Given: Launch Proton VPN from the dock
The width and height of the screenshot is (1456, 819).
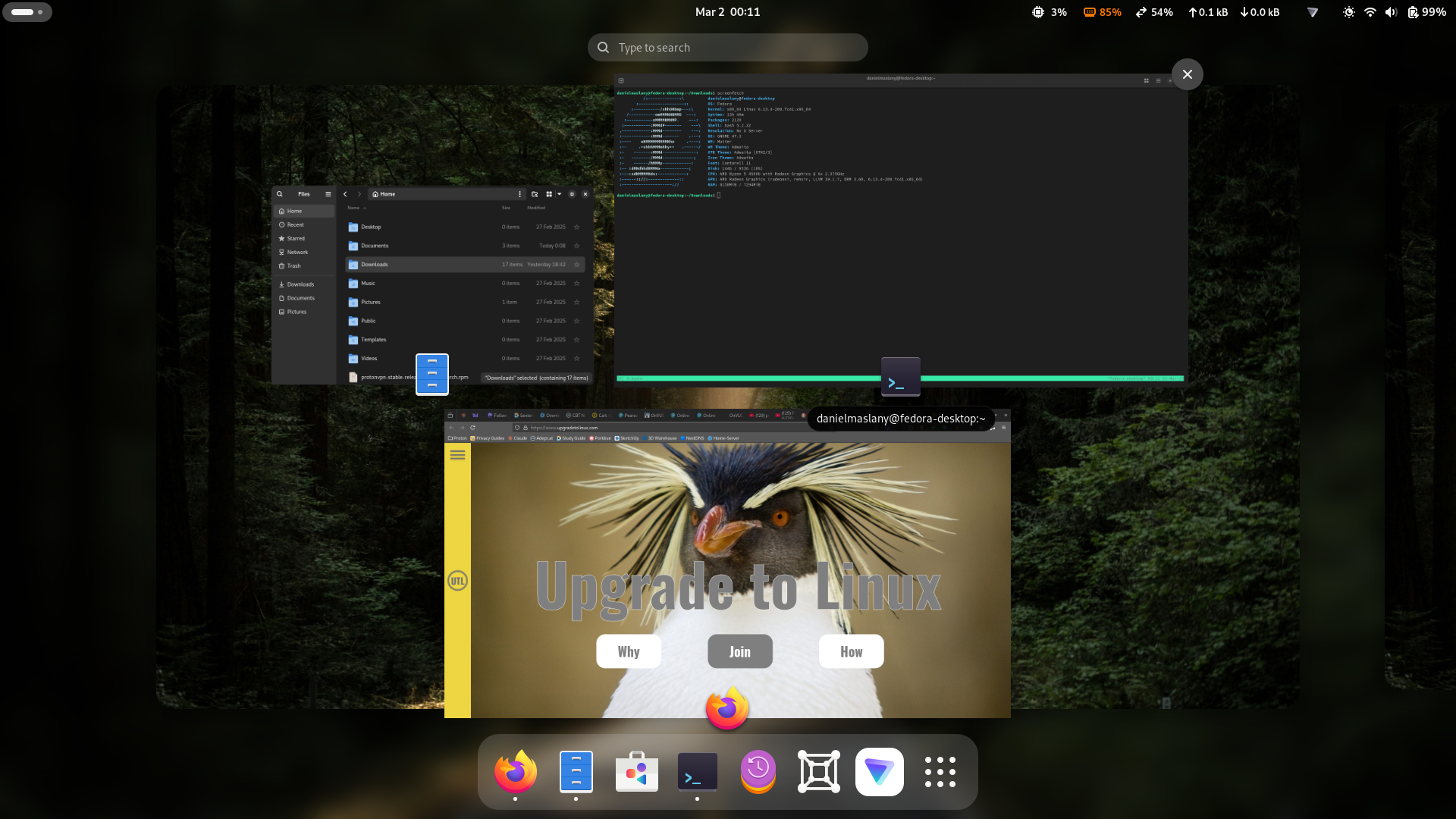Looking at the screenshot, I should [880, 772].
